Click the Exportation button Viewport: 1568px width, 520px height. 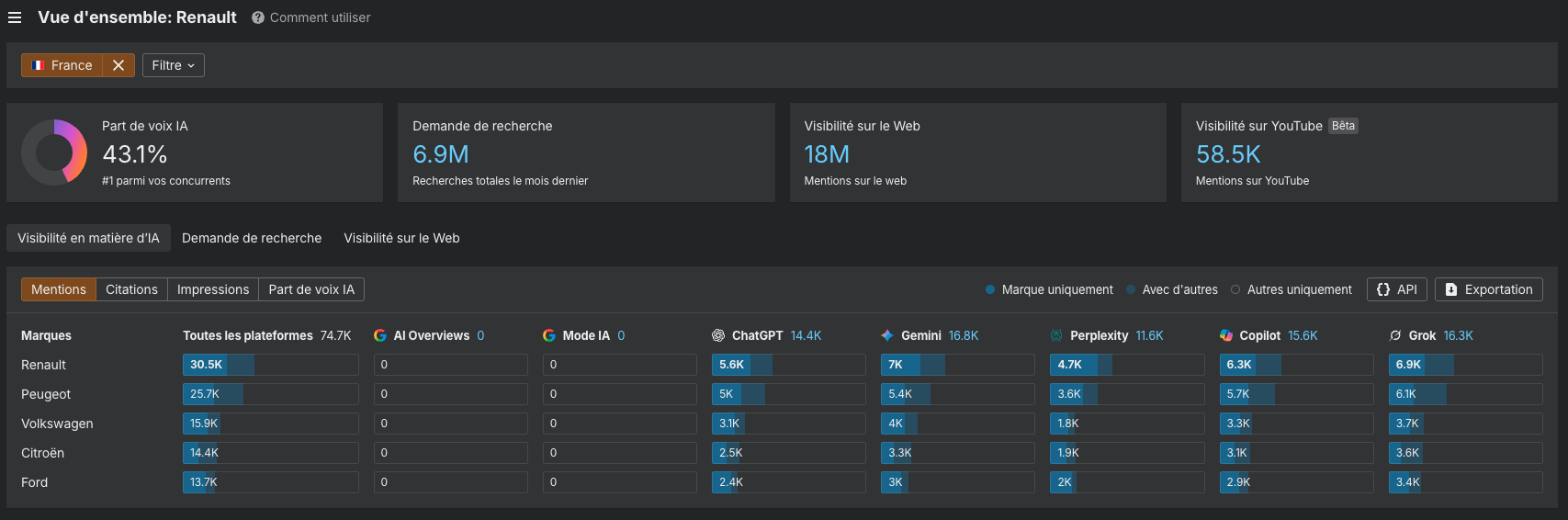click(x=1489, y=289)
